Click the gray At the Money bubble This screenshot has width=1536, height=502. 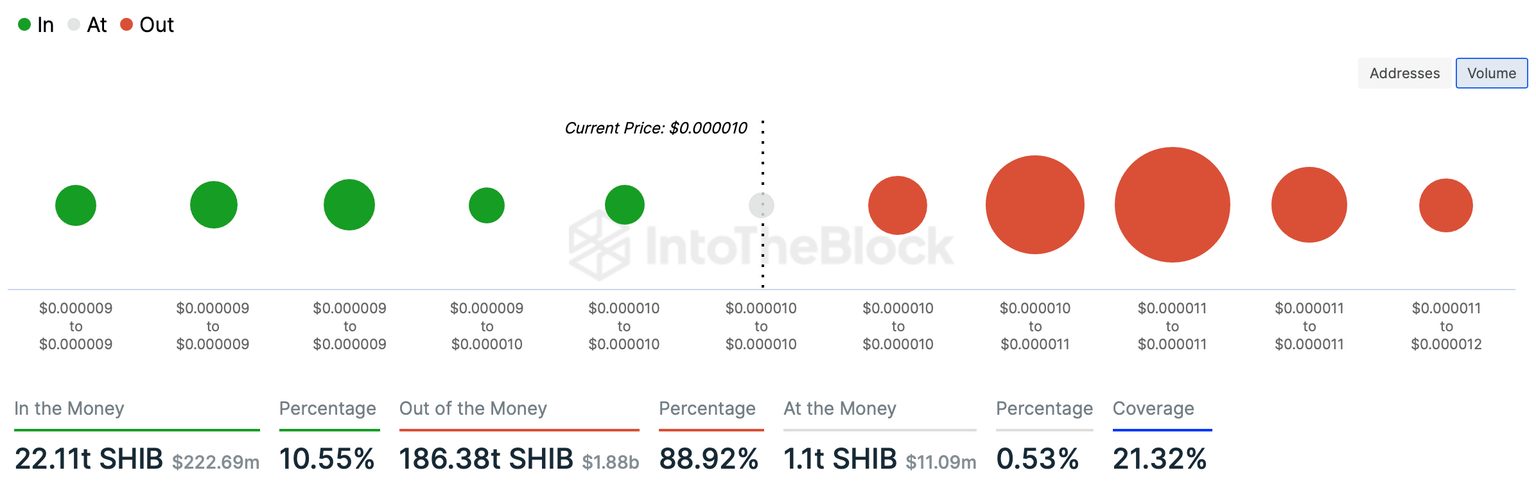pos(761,205)
